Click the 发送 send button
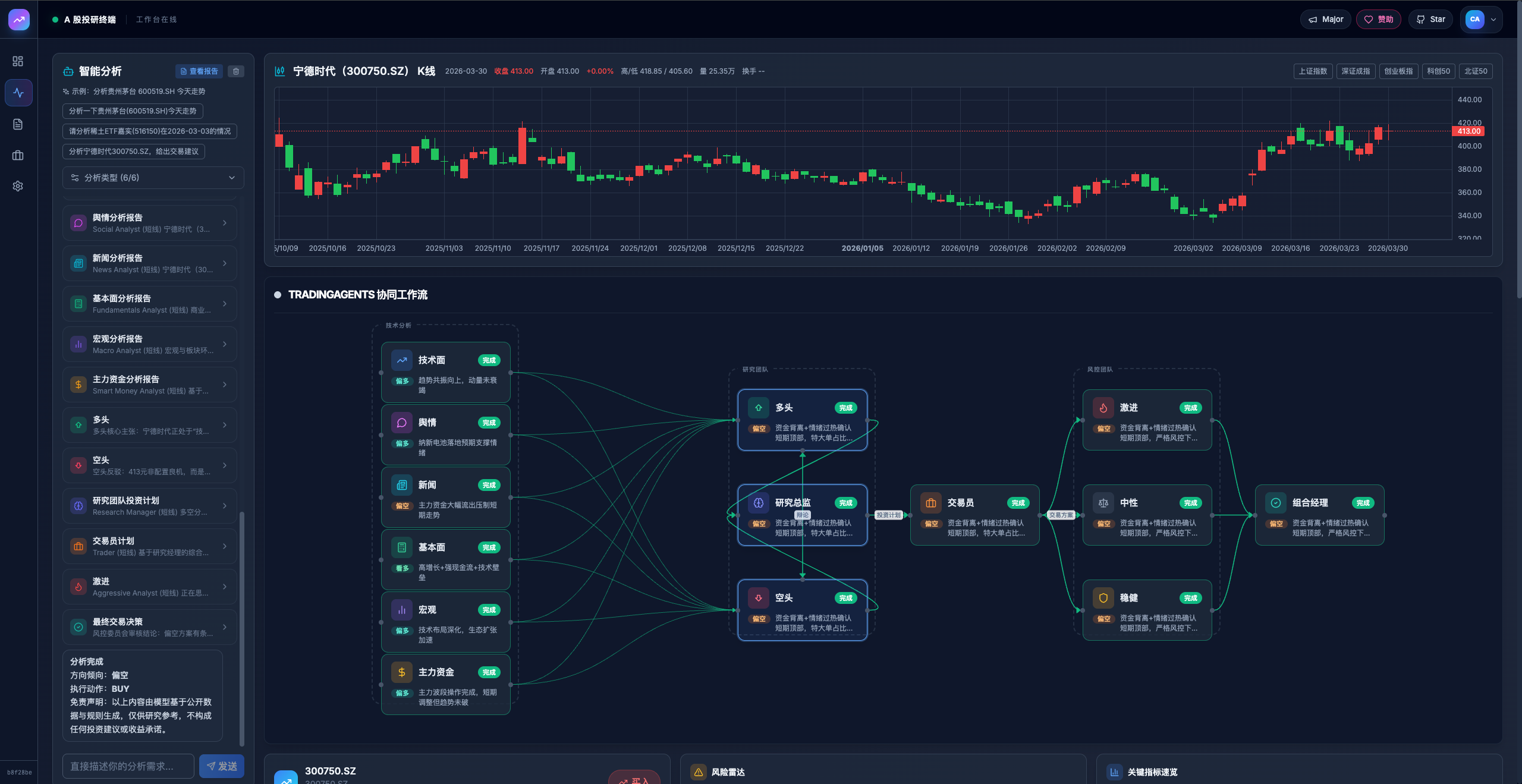The height and width of the screenshot is (784, 1522). [x=222, y=766]
